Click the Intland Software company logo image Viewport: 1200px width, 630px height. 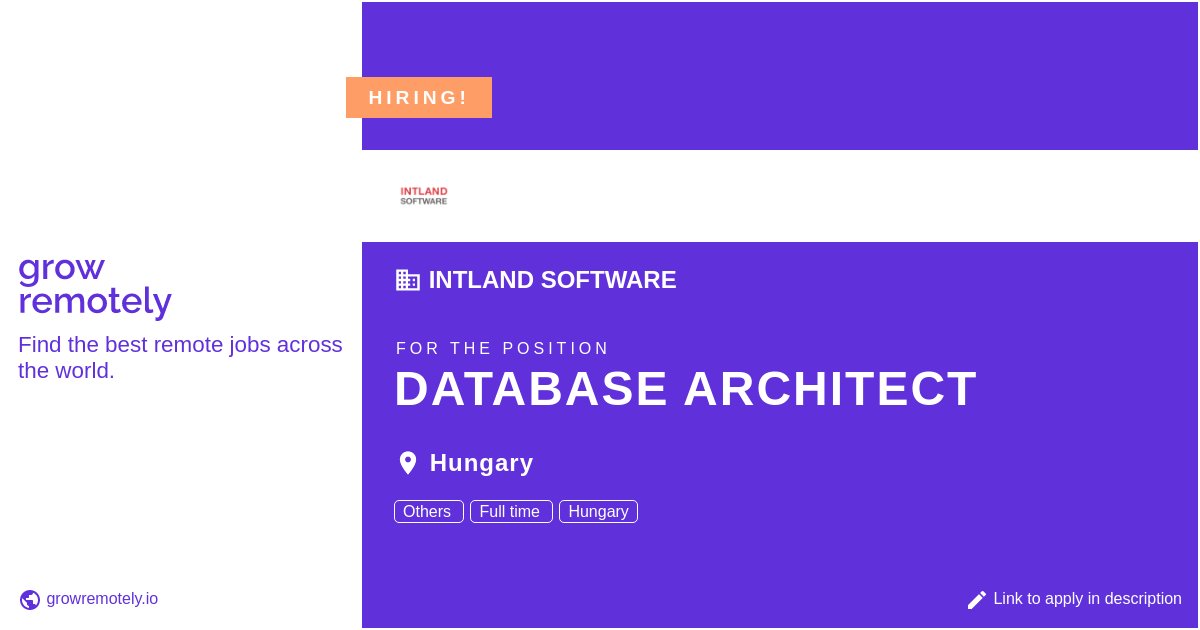423,195
